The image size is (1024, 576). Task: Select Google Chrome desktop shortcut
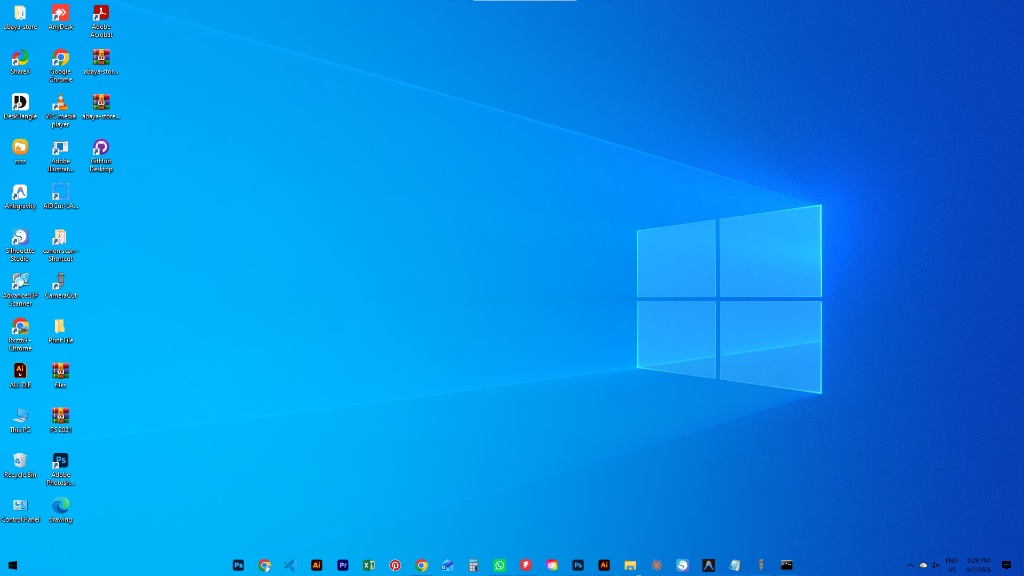(x=60, y=67)
